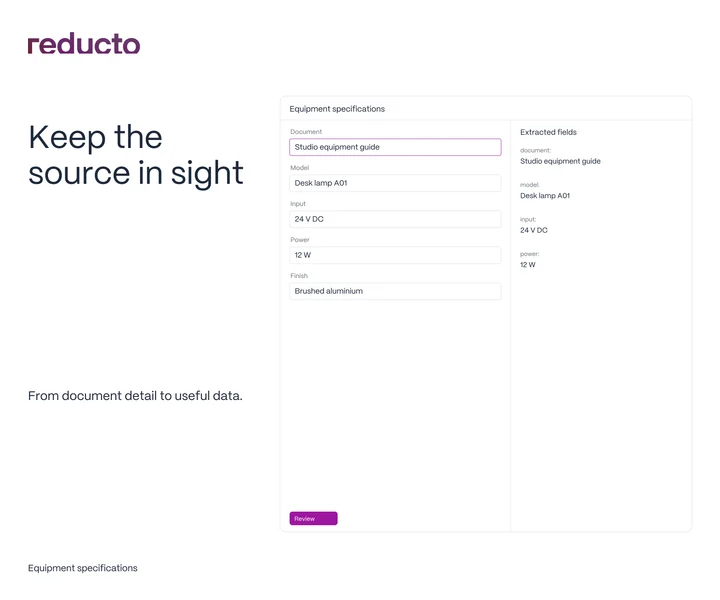
Task: Click the Finish label above the last field
Action: coord(299,276)
